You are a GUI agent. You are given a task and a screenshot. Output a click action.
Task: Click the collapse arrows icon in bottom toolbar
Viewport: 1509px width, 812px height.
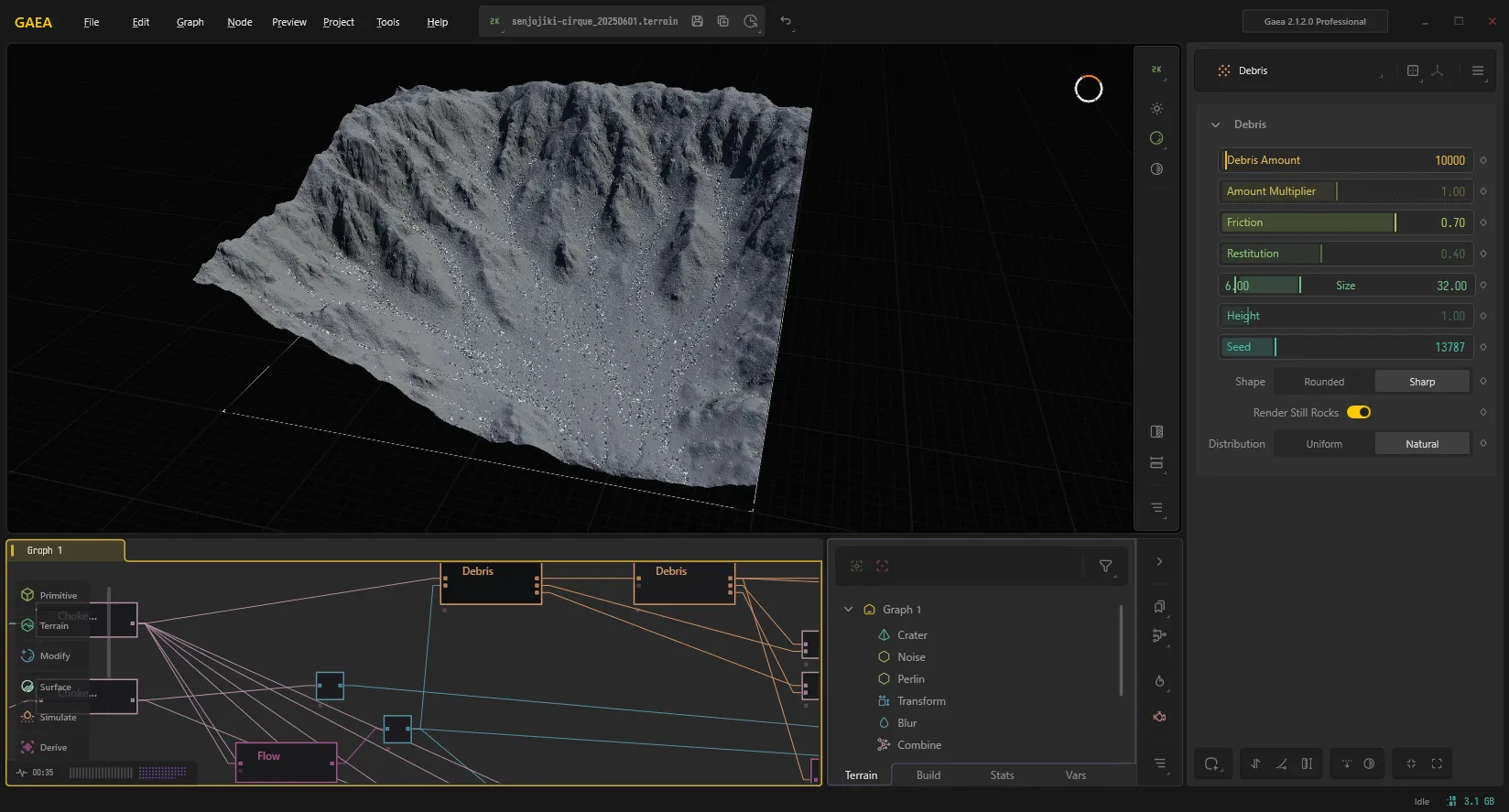click(1411, 763)
